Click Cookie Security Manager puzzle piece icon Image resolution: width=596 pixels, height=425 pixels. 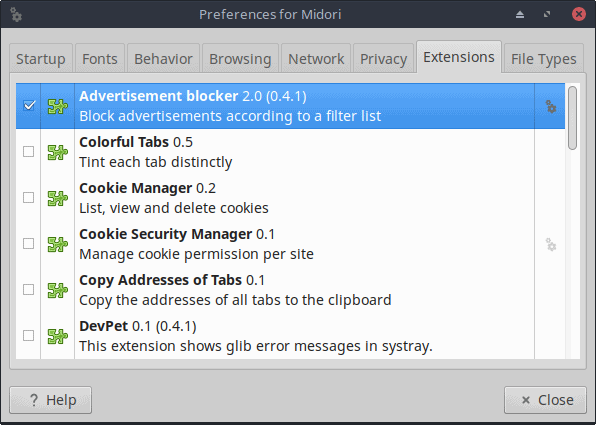(x=57, y=244)
